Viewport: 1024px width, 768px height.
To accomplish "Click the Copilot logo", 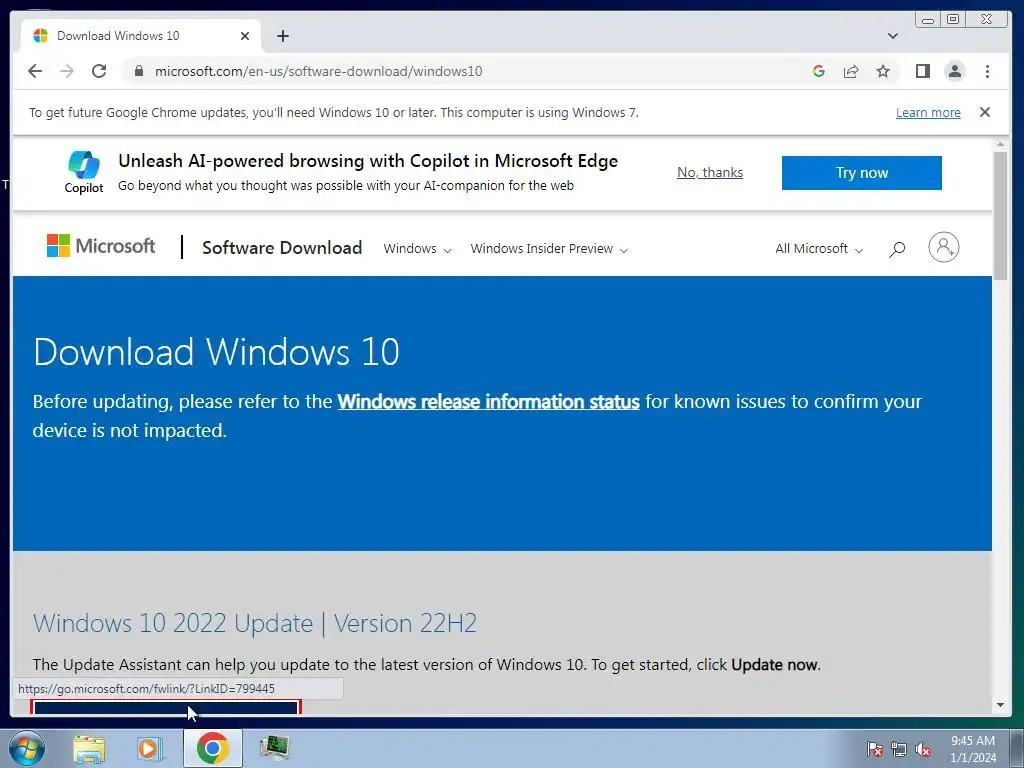I will click(84, 172).
